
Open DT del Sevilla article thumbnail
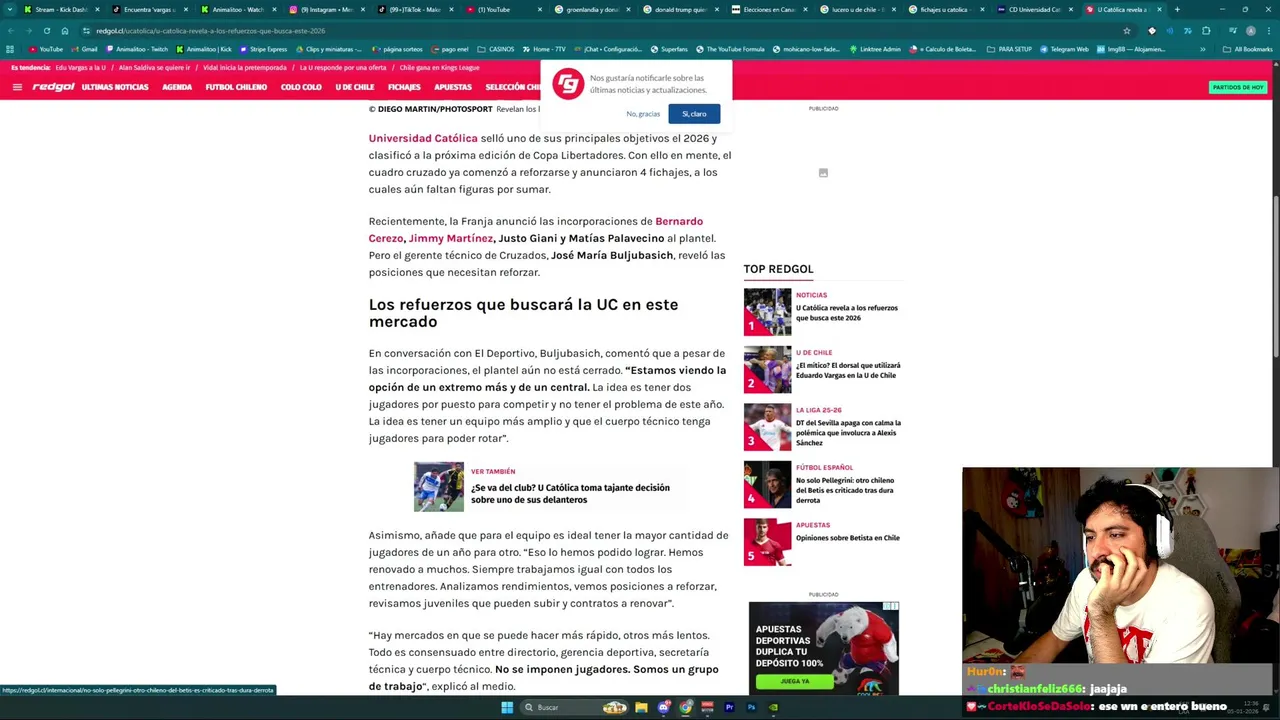pos(767,427)
